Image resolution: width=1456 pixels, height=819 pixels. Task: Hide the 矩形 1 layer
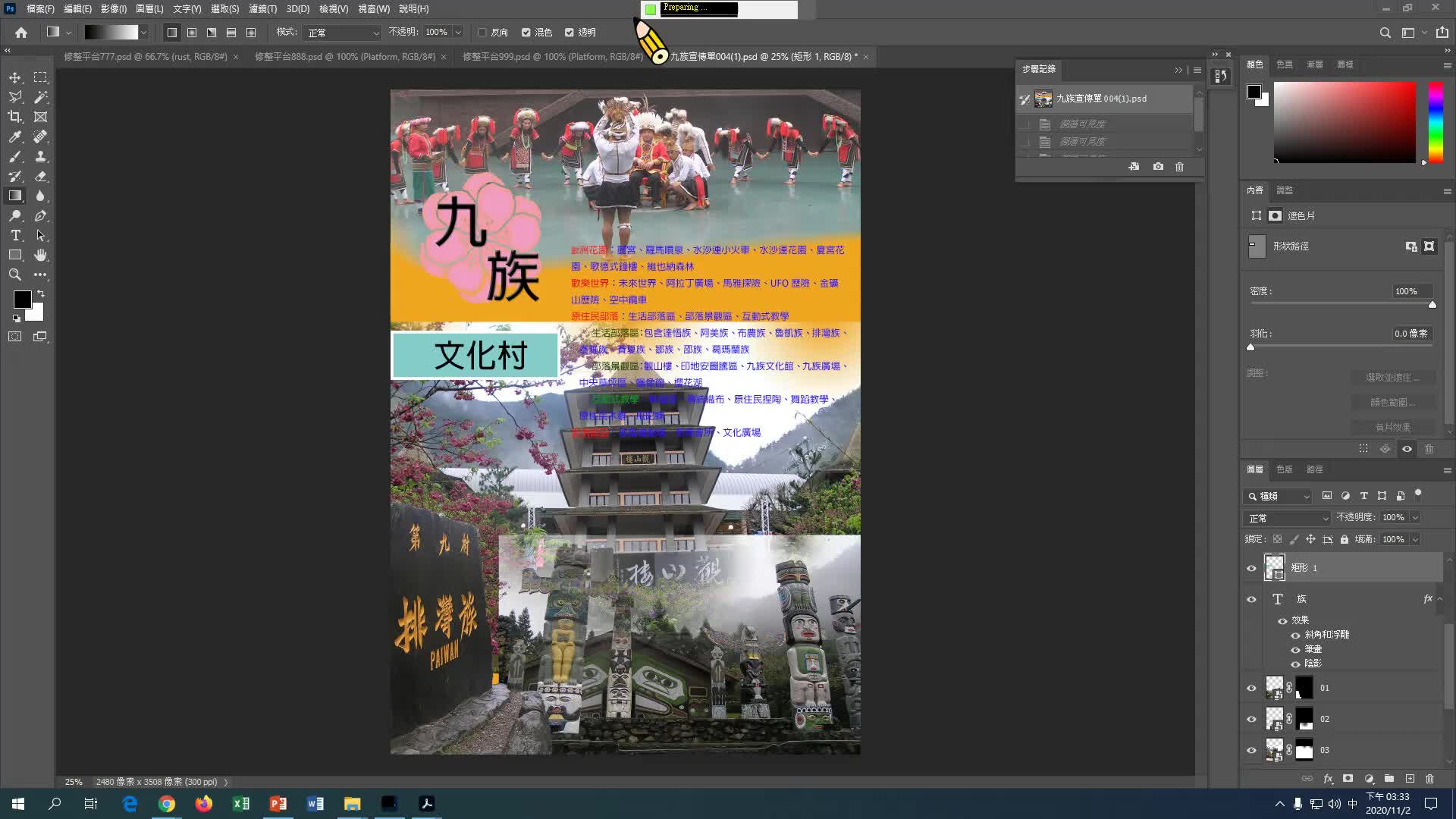click(x=1252, y=568)
